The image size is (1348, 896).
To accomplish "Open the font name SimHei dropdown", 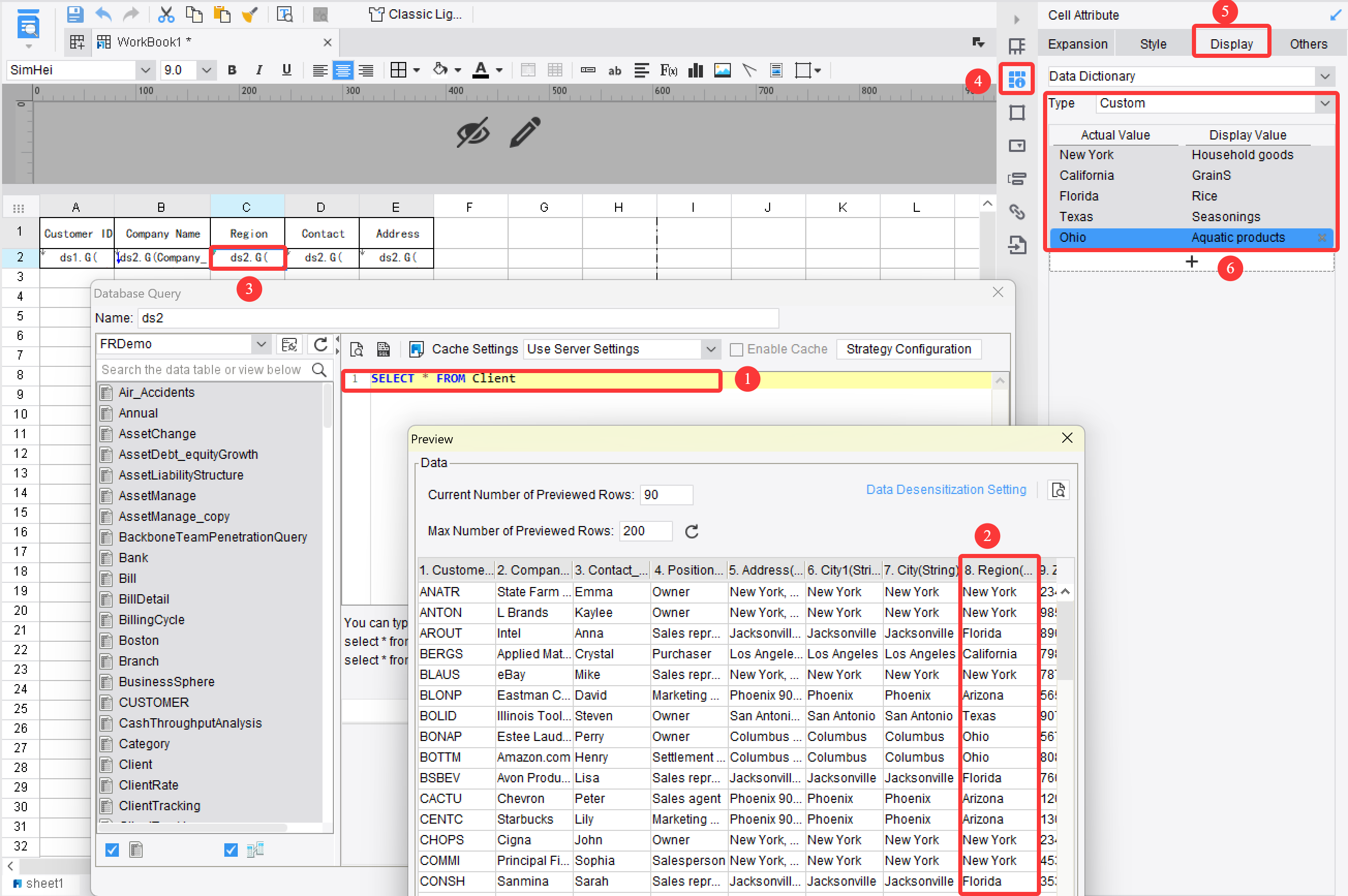I will (x=145, y=70).
